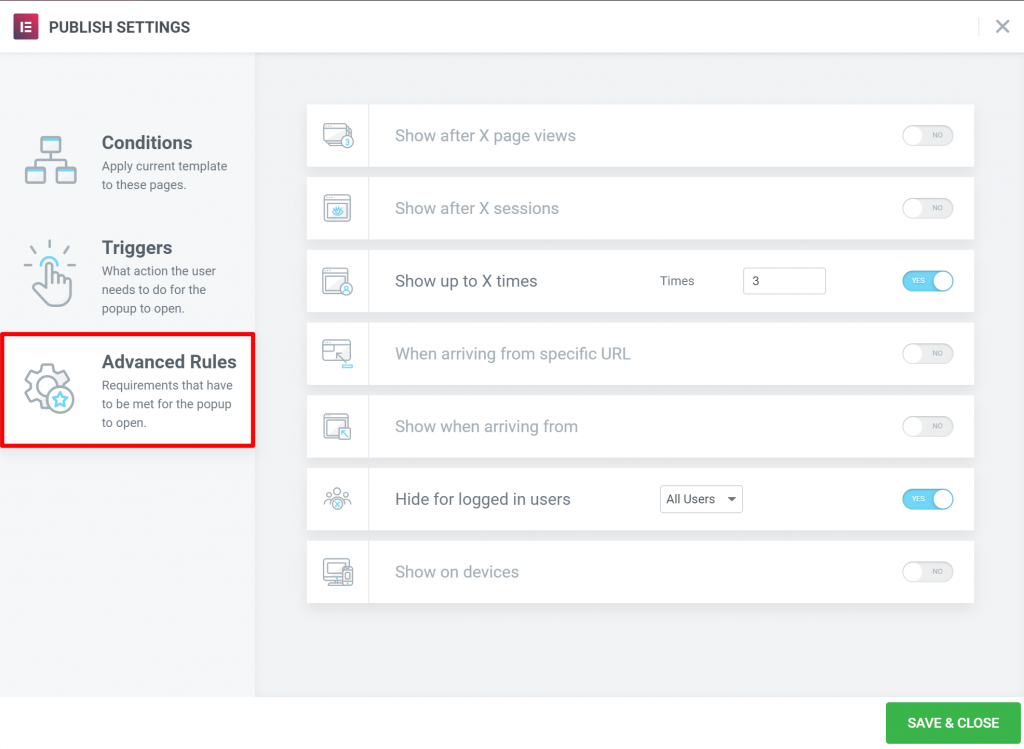
Task: Enable the Show on devices toggle
Action: [927, 572]
